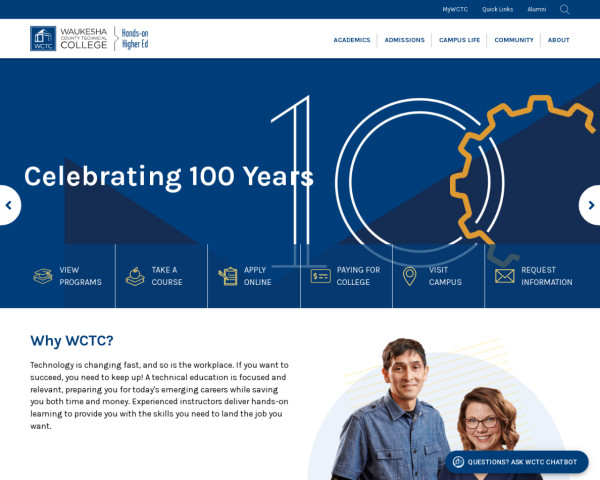Open the MyWCTC link

point(455,9)
